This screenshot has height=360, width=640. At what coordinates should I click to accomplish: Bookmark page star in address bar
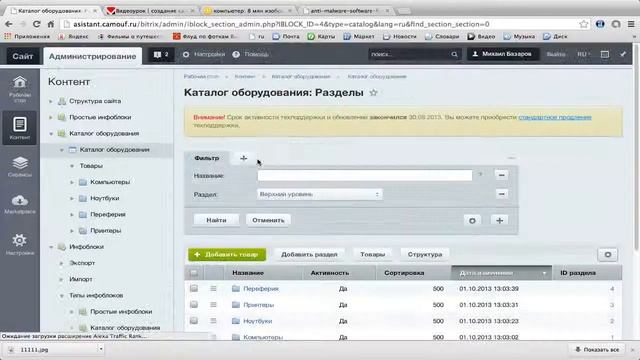tap(584, 24)
